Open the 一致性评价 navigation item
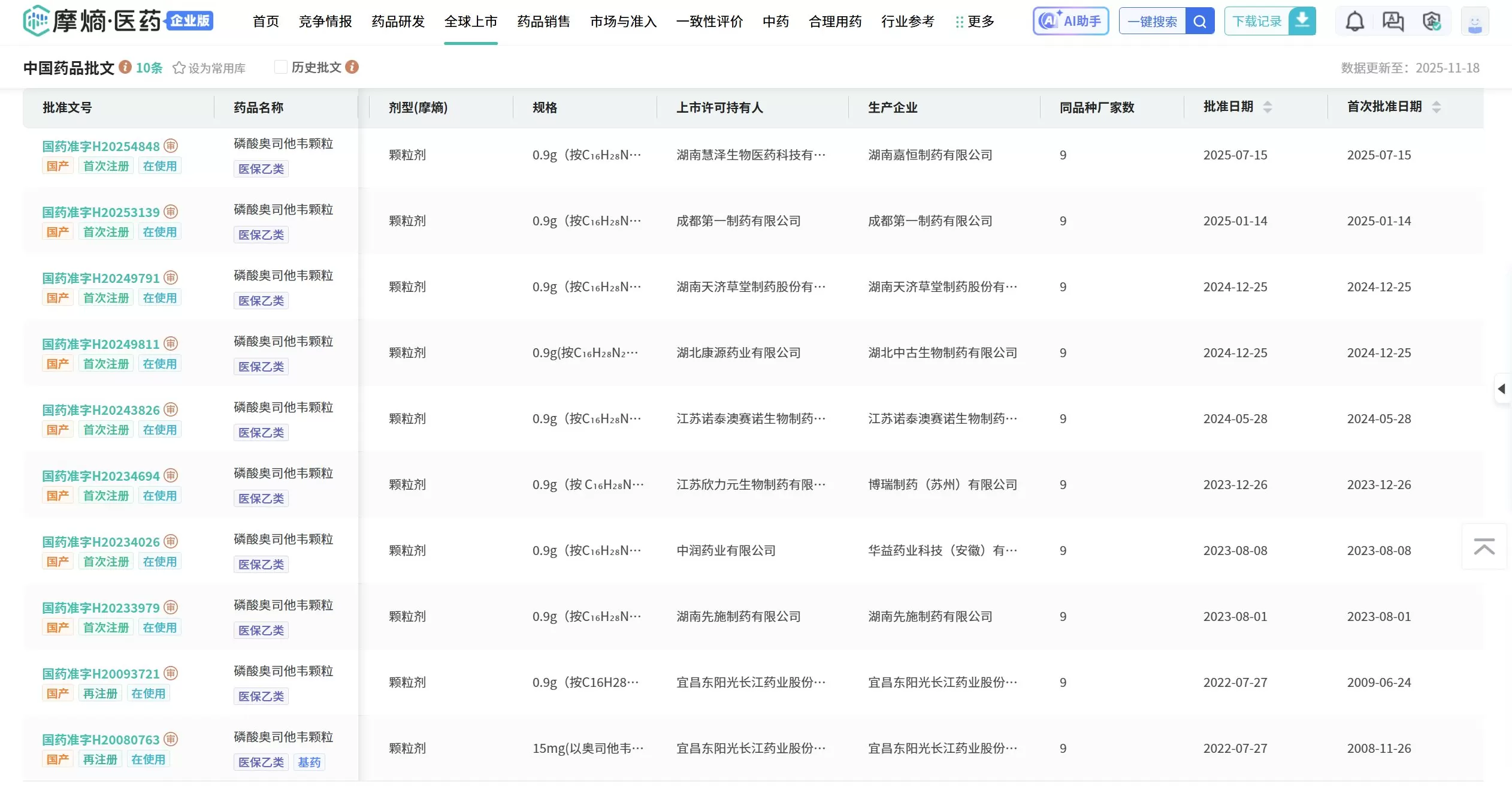The image size is (1512, 796). click(710, 21)
